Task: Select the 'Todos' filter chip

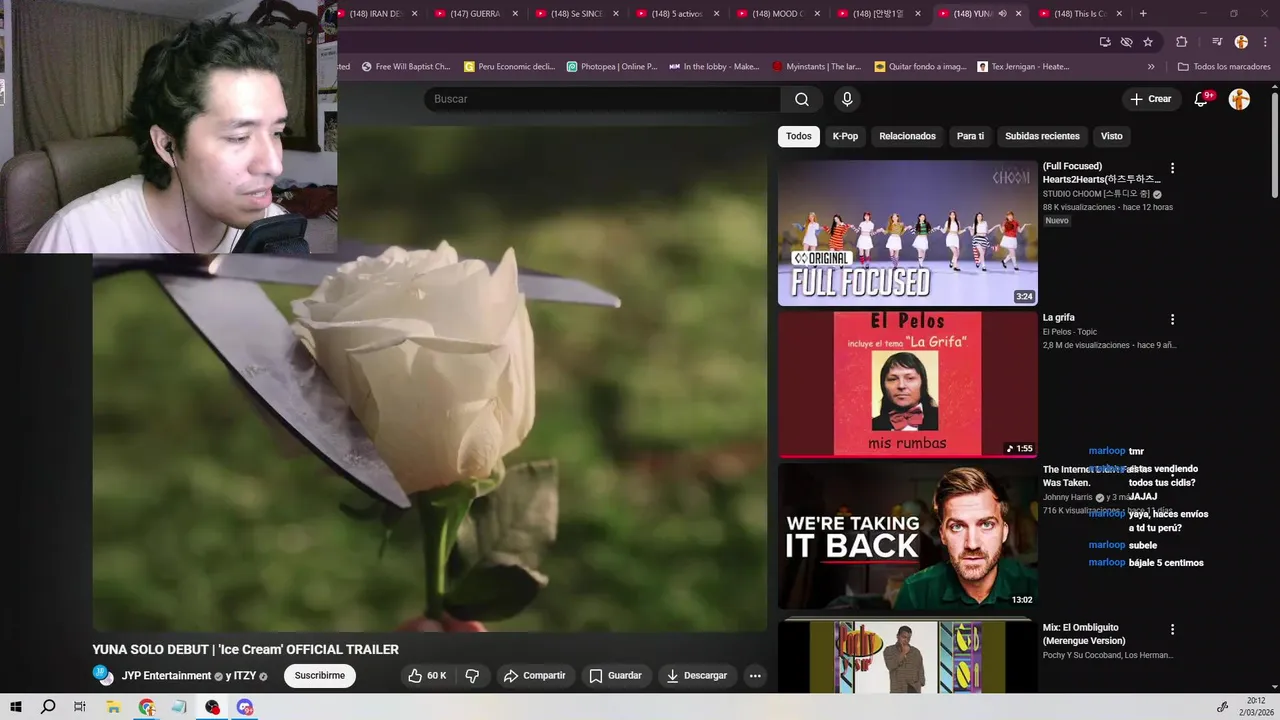Action: pyautogui.click(x=799, y=136)
